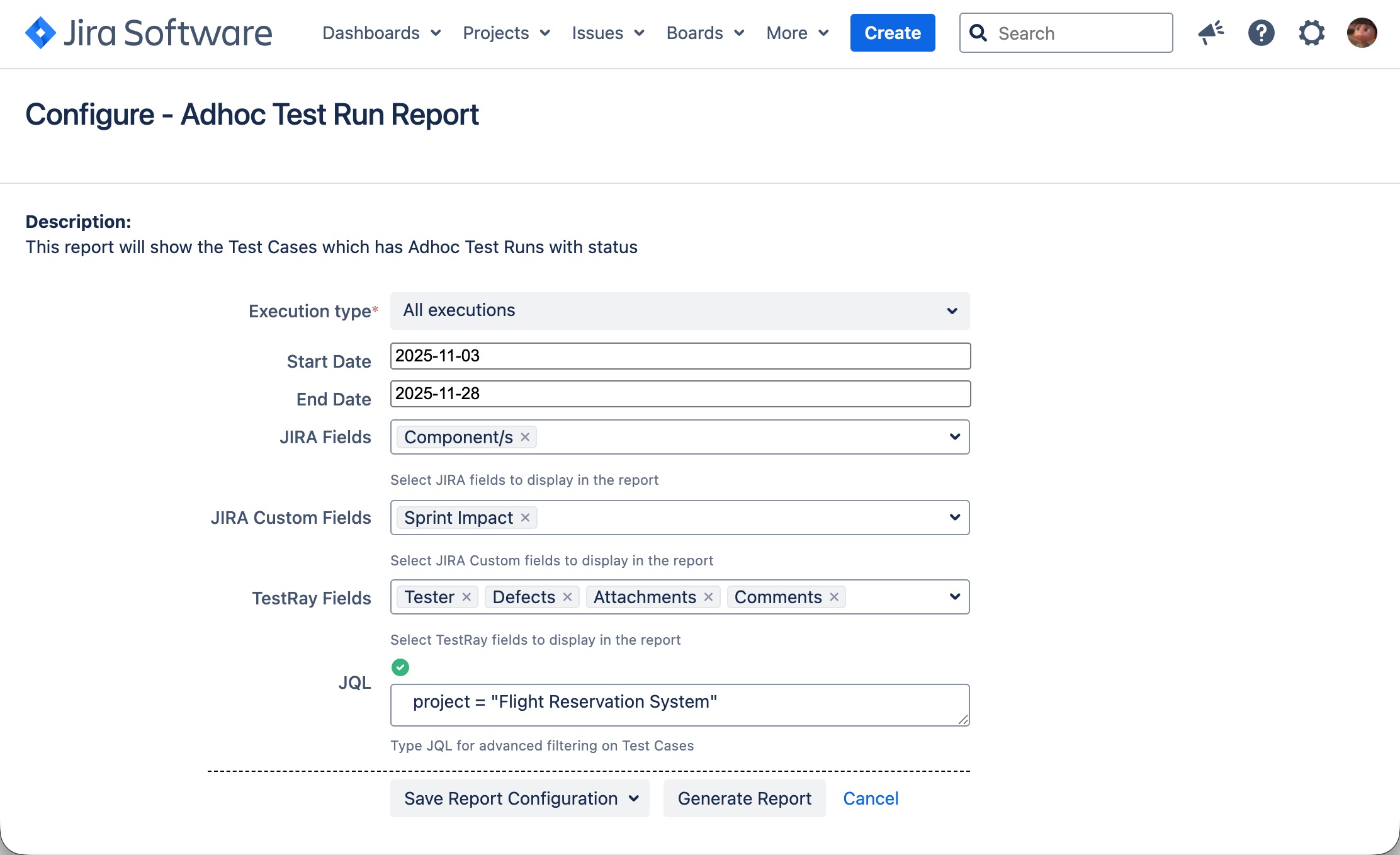Open the settings gear icon
The height and width of the screenshot is (855, 1400).
1311,33
